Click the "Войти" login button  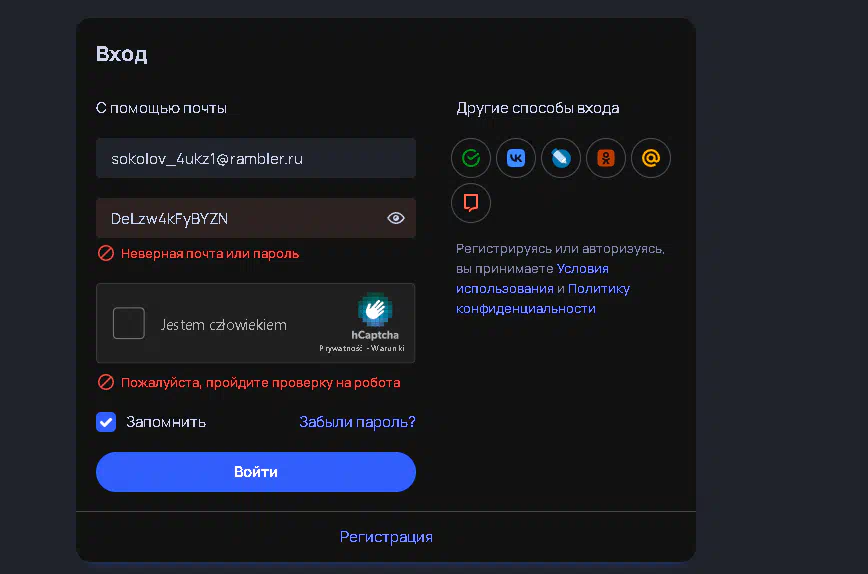coord(256,472)
